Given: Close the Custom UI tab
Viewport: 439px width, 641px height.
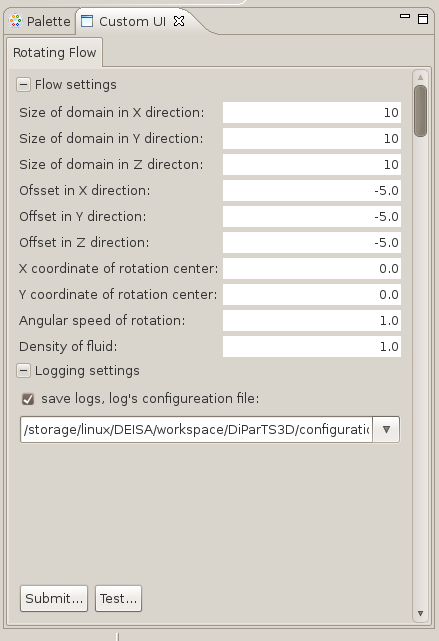Looking at the screenshot, I should [179, 21].
